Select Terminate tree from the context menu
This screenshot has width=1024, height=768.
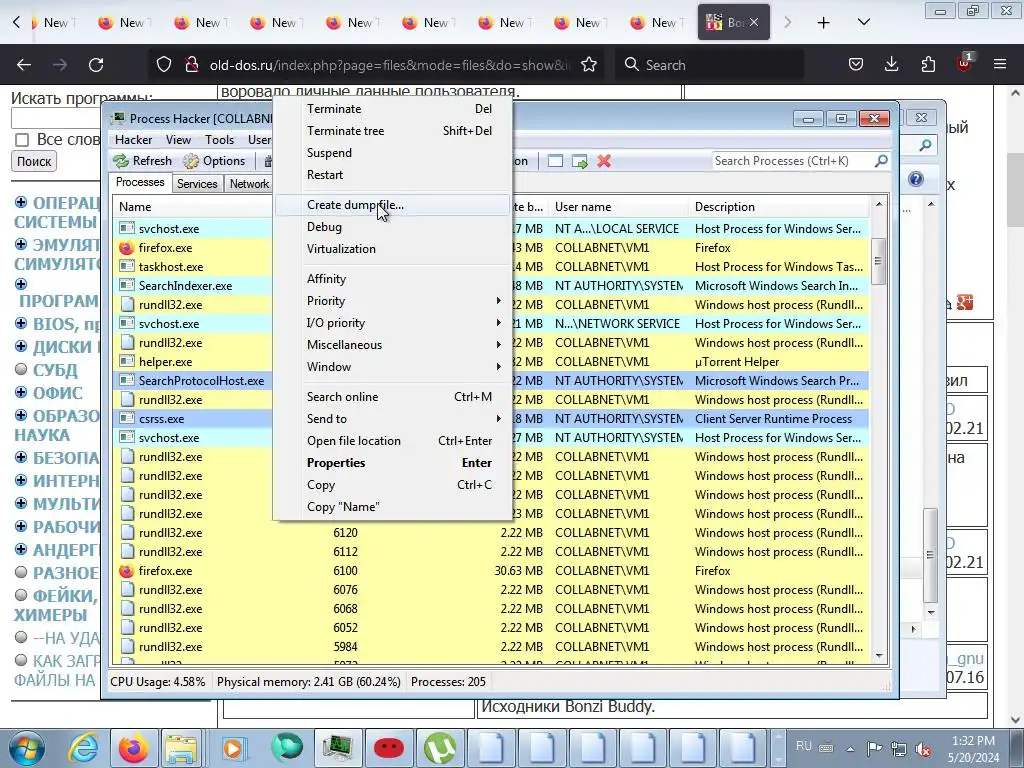[x=392, y=131]
